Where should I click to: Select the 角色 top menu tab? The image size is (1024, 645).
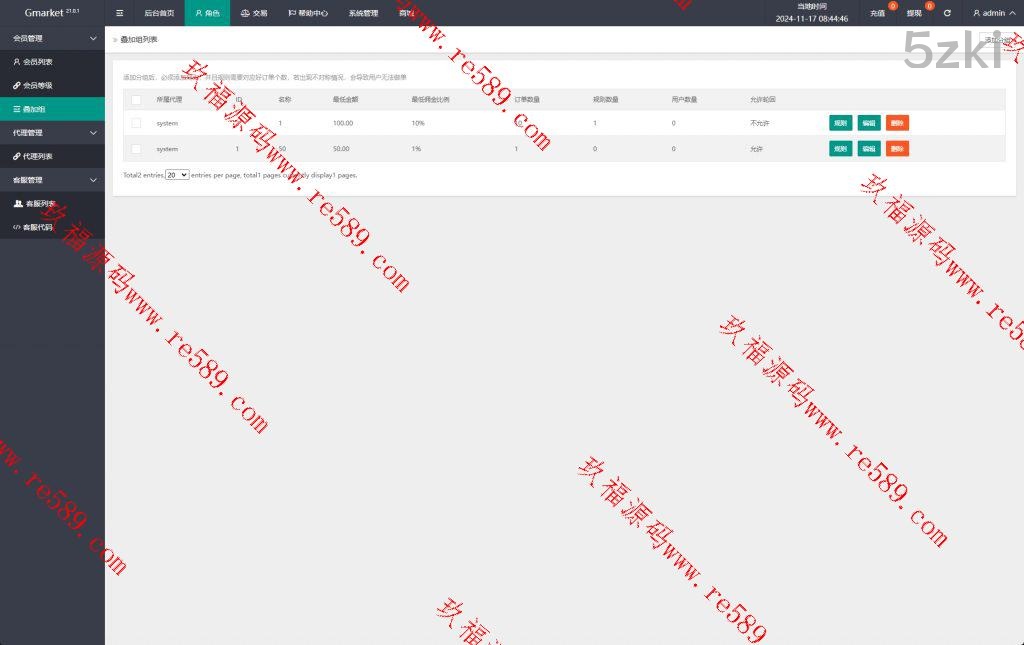click(x=208, y=13)
